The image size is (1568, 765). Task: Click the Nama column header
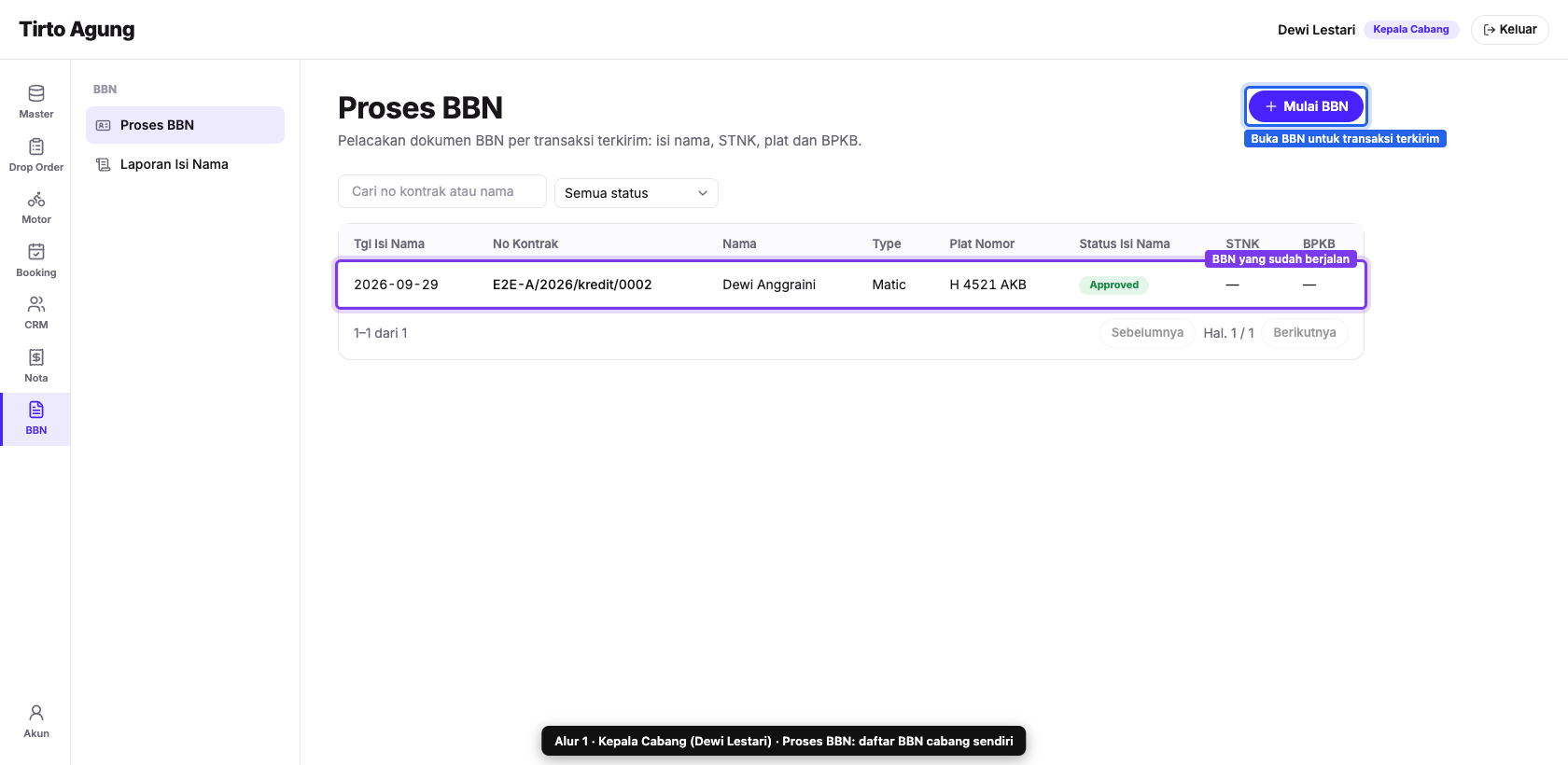tap(739, 243)
